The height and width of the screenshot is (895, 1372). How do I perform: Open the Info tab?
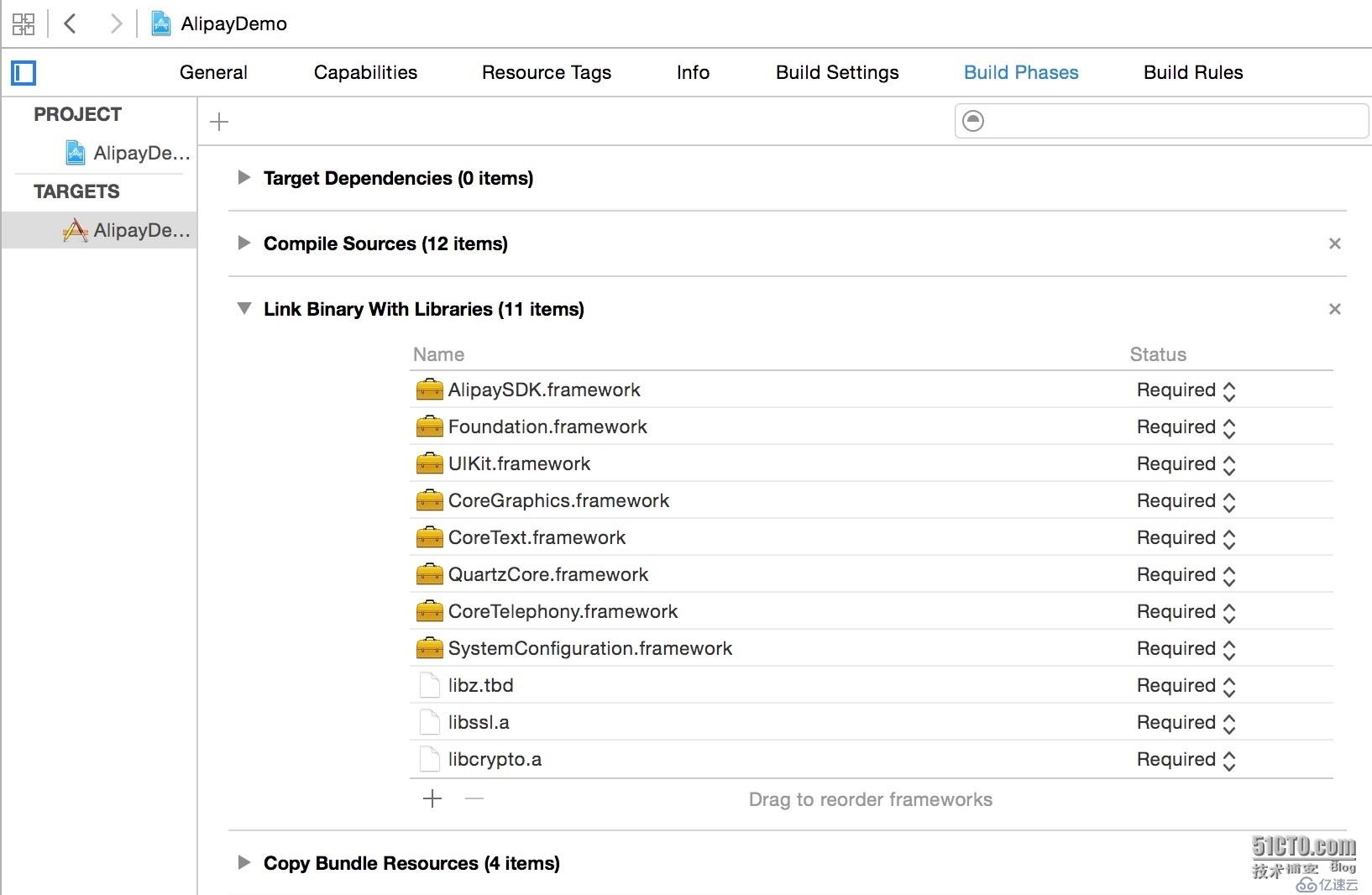693,72
